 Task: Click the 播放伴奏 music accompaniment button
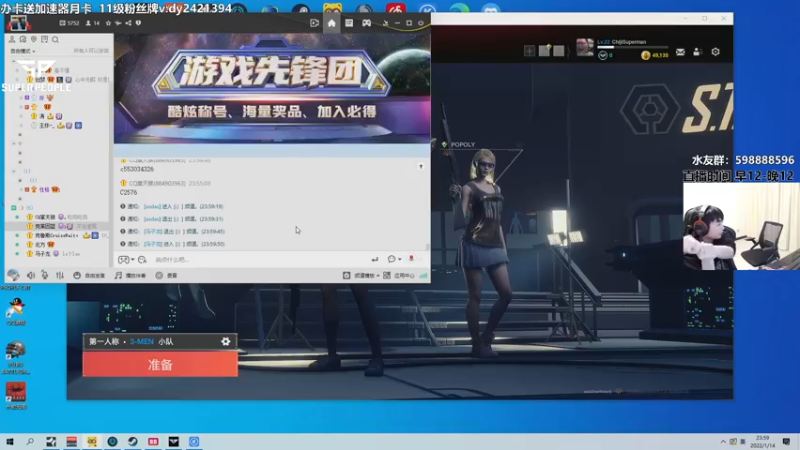click(131, 276)
